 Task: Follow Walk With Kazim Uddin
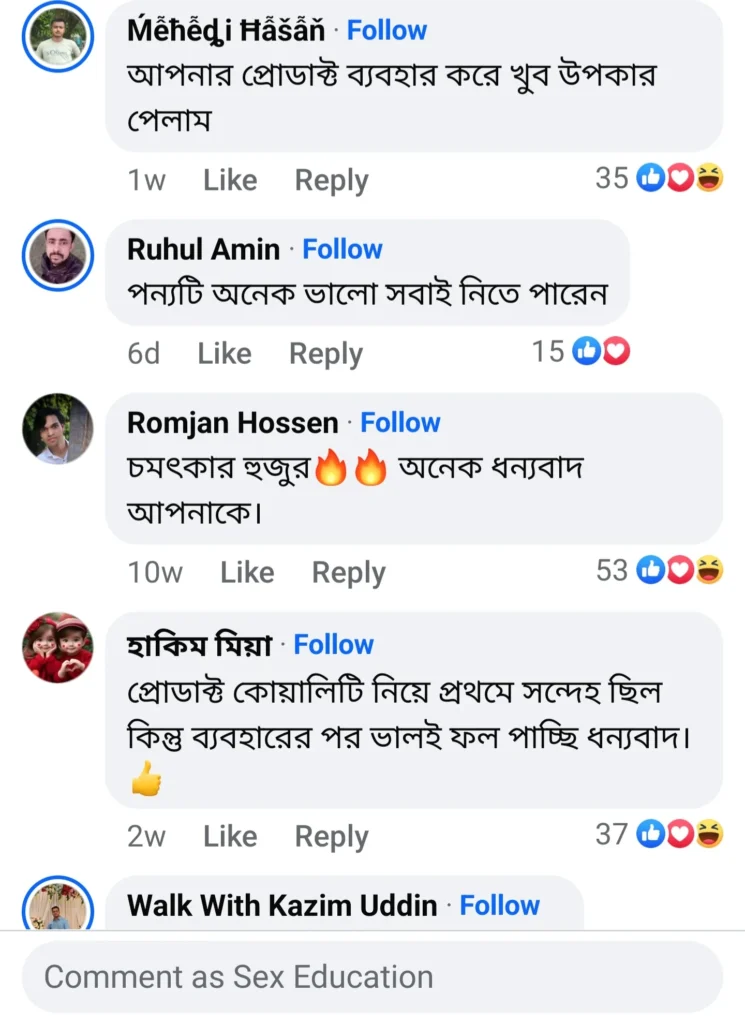(x=499, y=906)
